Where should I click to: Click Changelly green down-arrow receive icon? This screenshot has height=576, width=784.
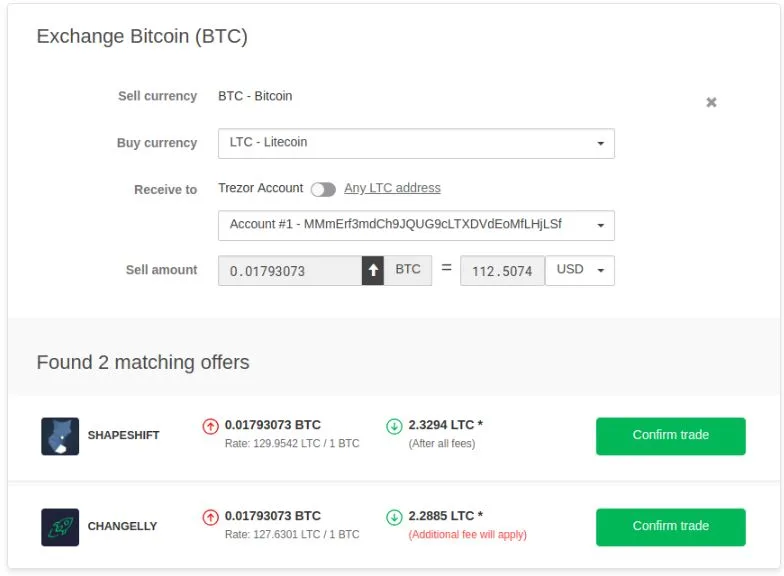(x=394, y=517)
